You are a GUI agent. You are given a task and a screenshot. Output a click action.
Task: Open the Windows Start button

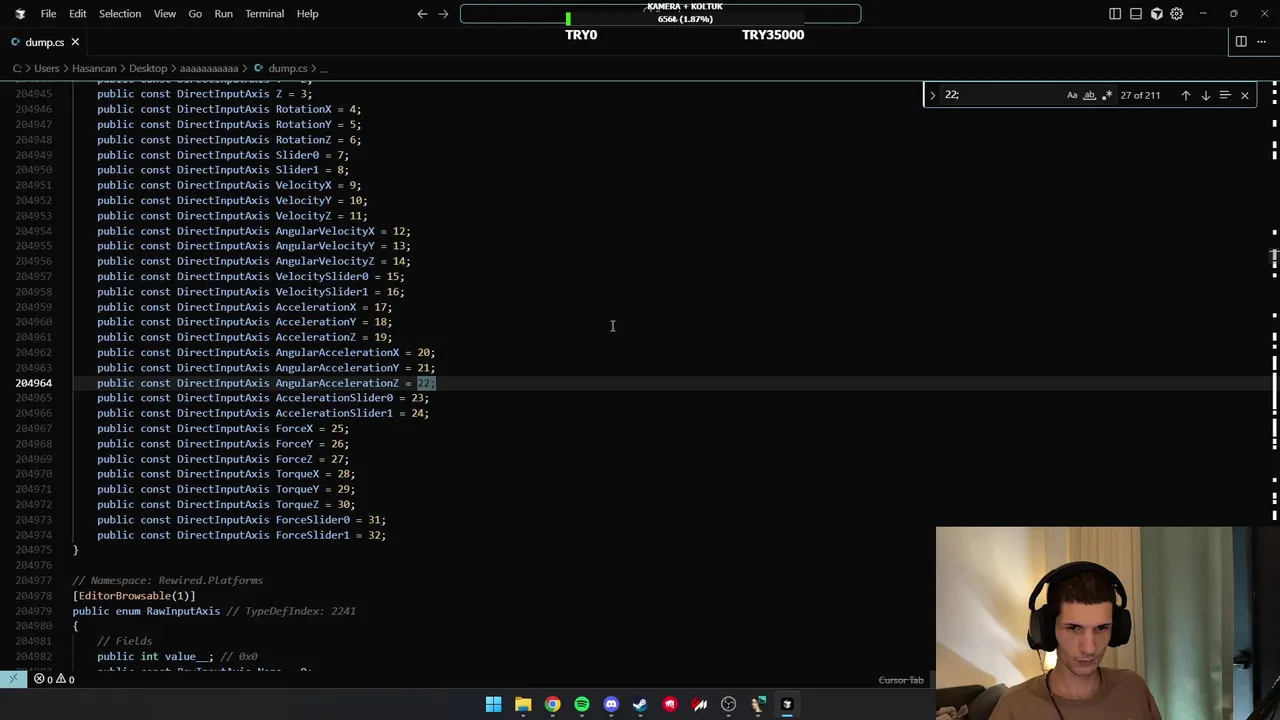point(494,704)
